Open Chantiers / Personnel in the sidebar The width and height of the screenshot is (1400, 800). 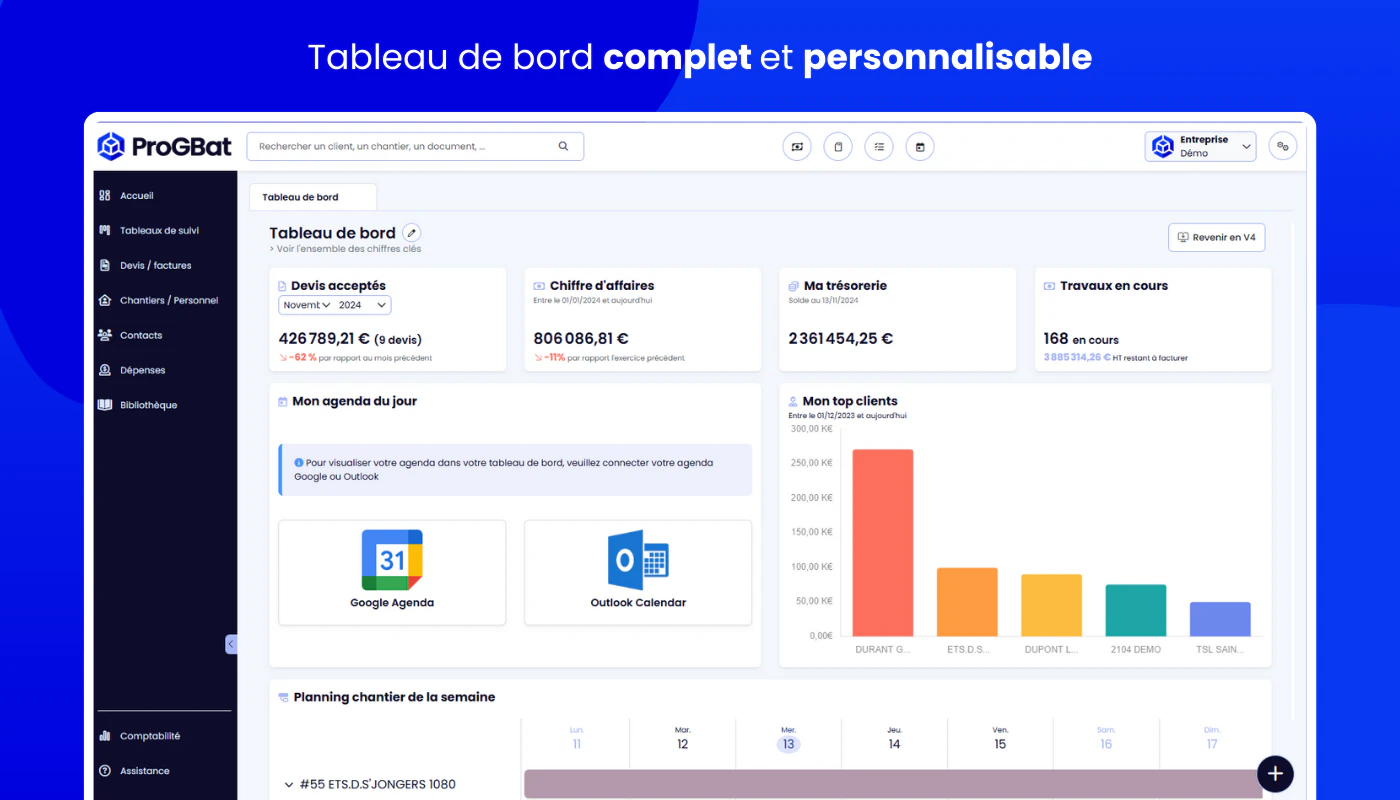[x=168, y=300]
